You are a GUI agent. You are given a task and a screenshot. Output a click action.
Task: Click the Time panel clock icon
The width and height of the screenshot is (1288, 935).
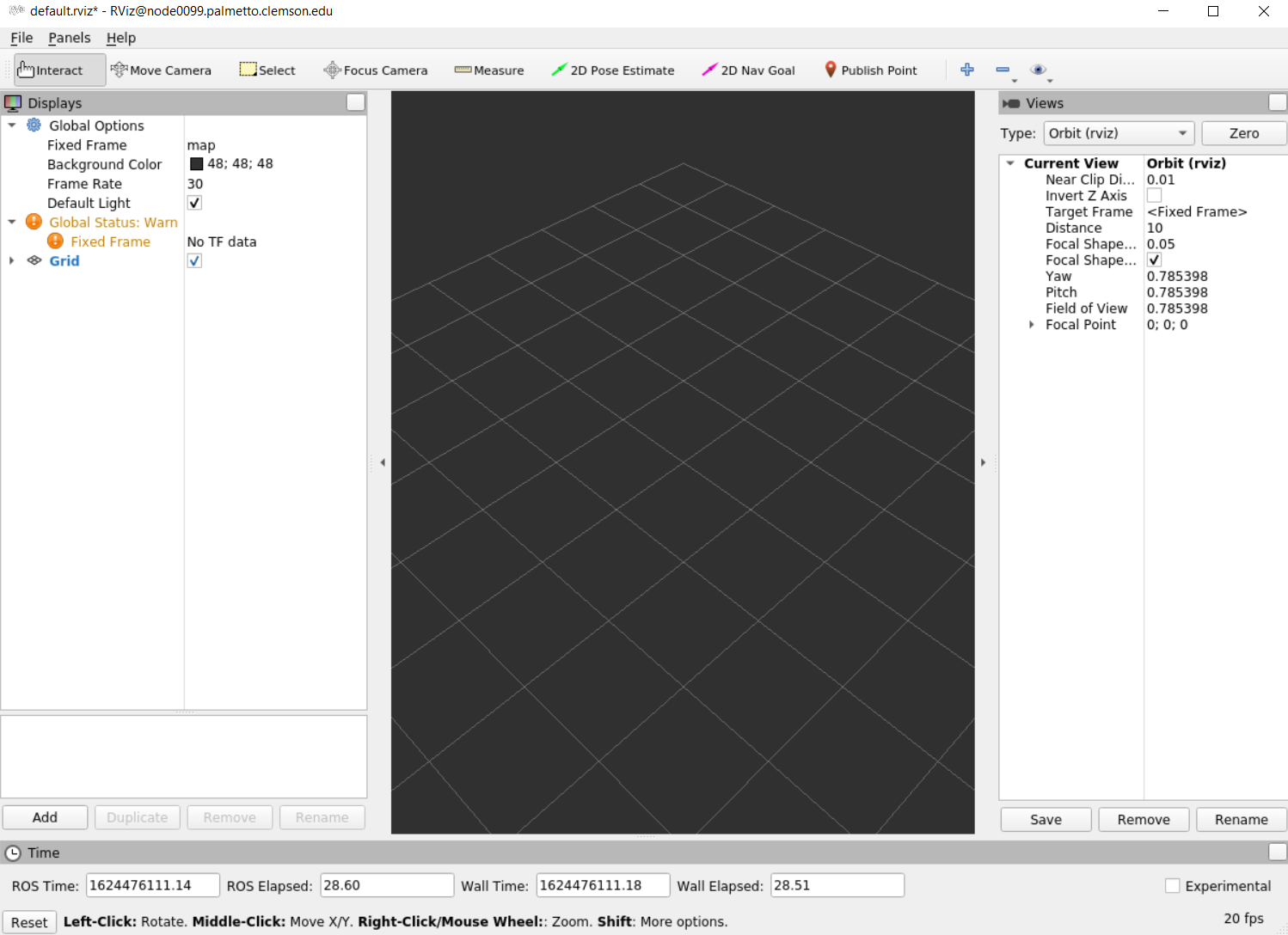[13, 852]
